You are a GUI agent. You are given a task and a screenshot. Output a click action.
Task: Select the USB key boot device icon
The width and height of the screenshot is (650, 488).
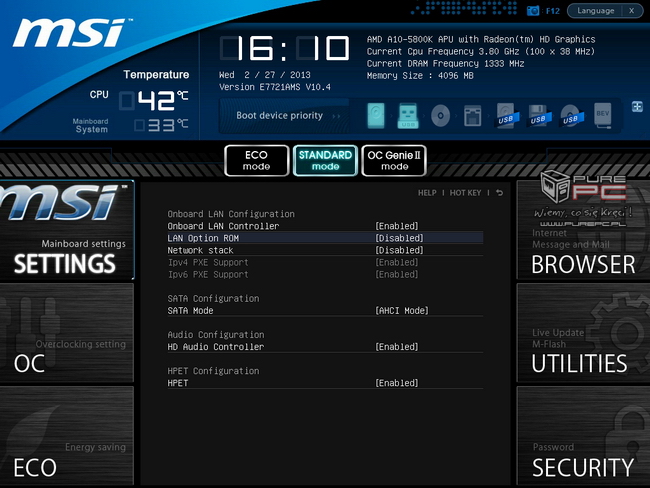[408, 116]
